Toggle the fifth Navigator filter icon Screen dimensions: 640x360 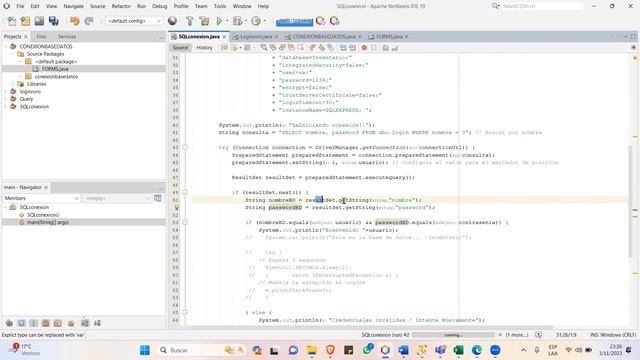point(58,323)
